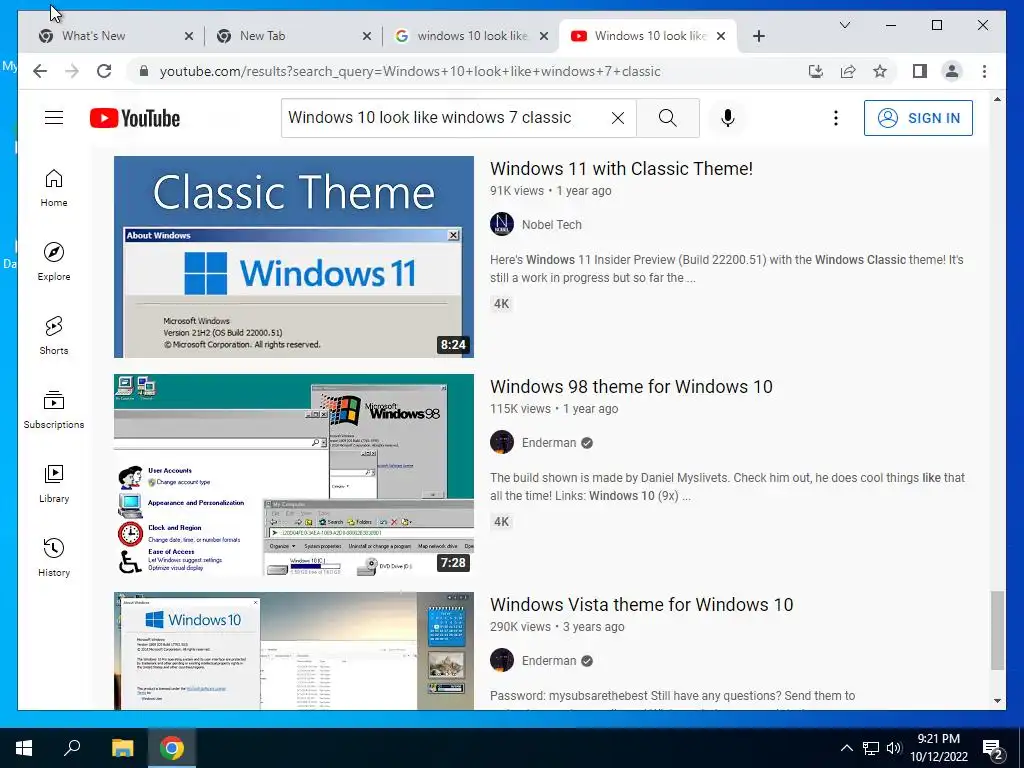Image resolution: width=1024 pixels, height=768 pixels.
Task: Open Windows taskbar search
Action: click(x=72, y=748)
